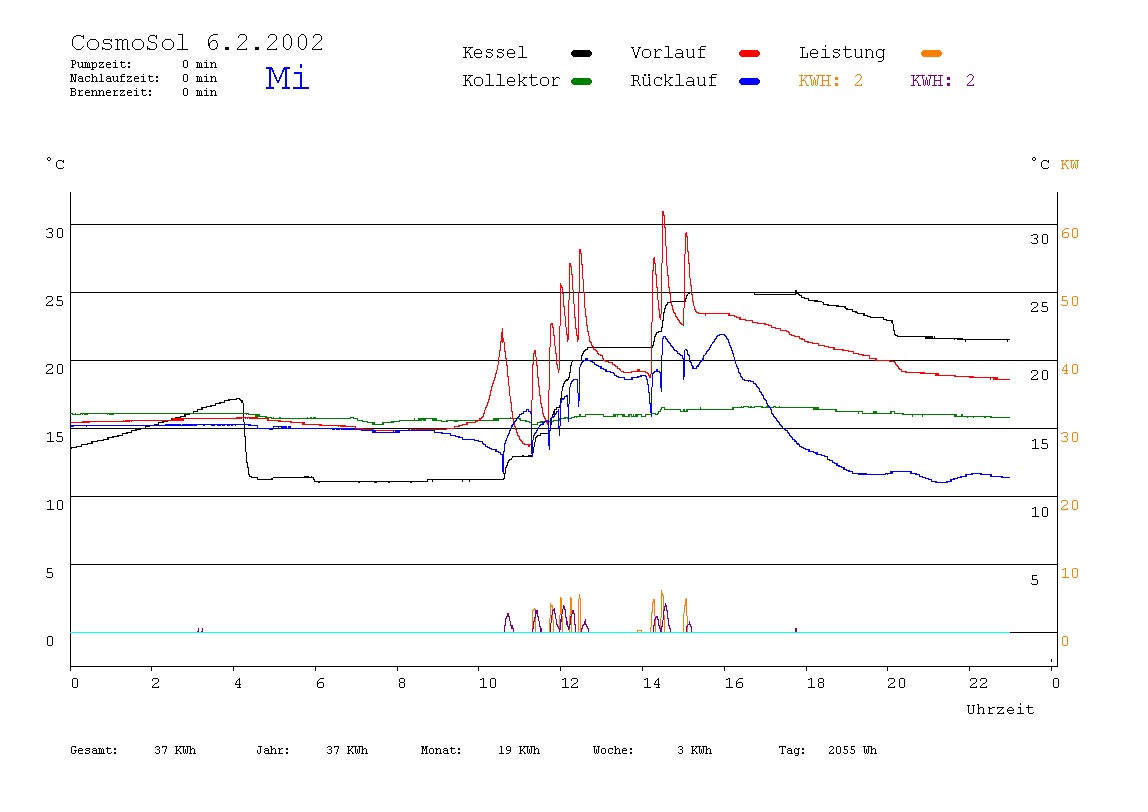1148x812 pixels.
Task: Click hour tick '8' on the time axis
Action: [x=401, y=683]
